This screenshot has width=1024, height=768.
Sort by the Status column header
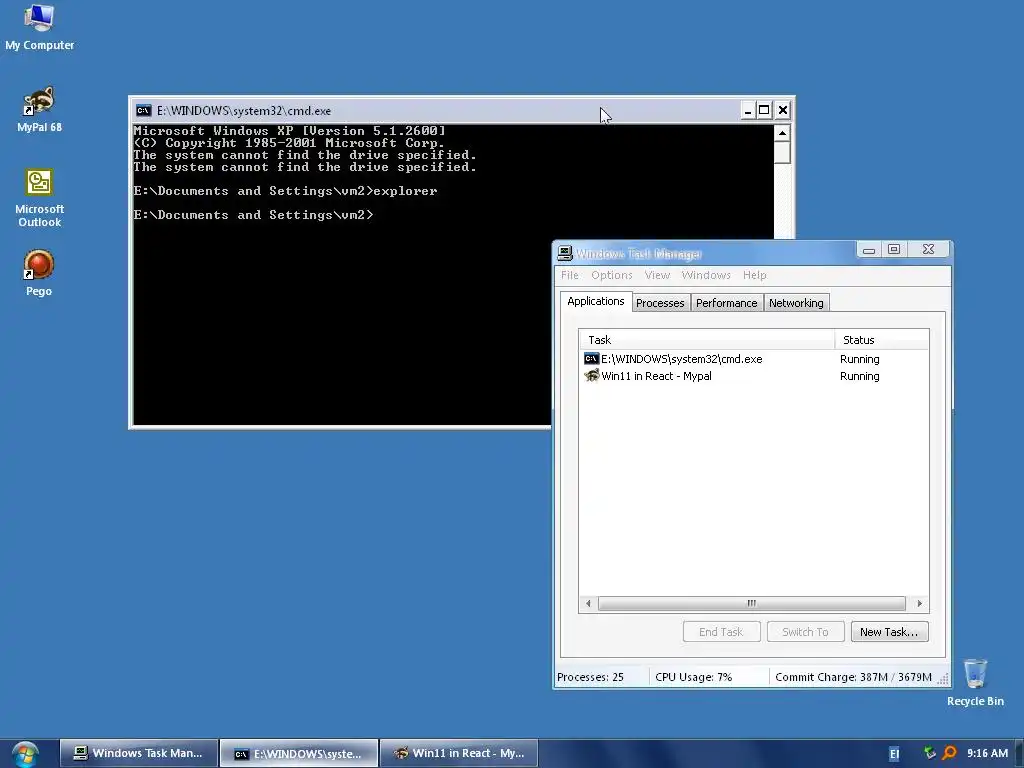882,340
